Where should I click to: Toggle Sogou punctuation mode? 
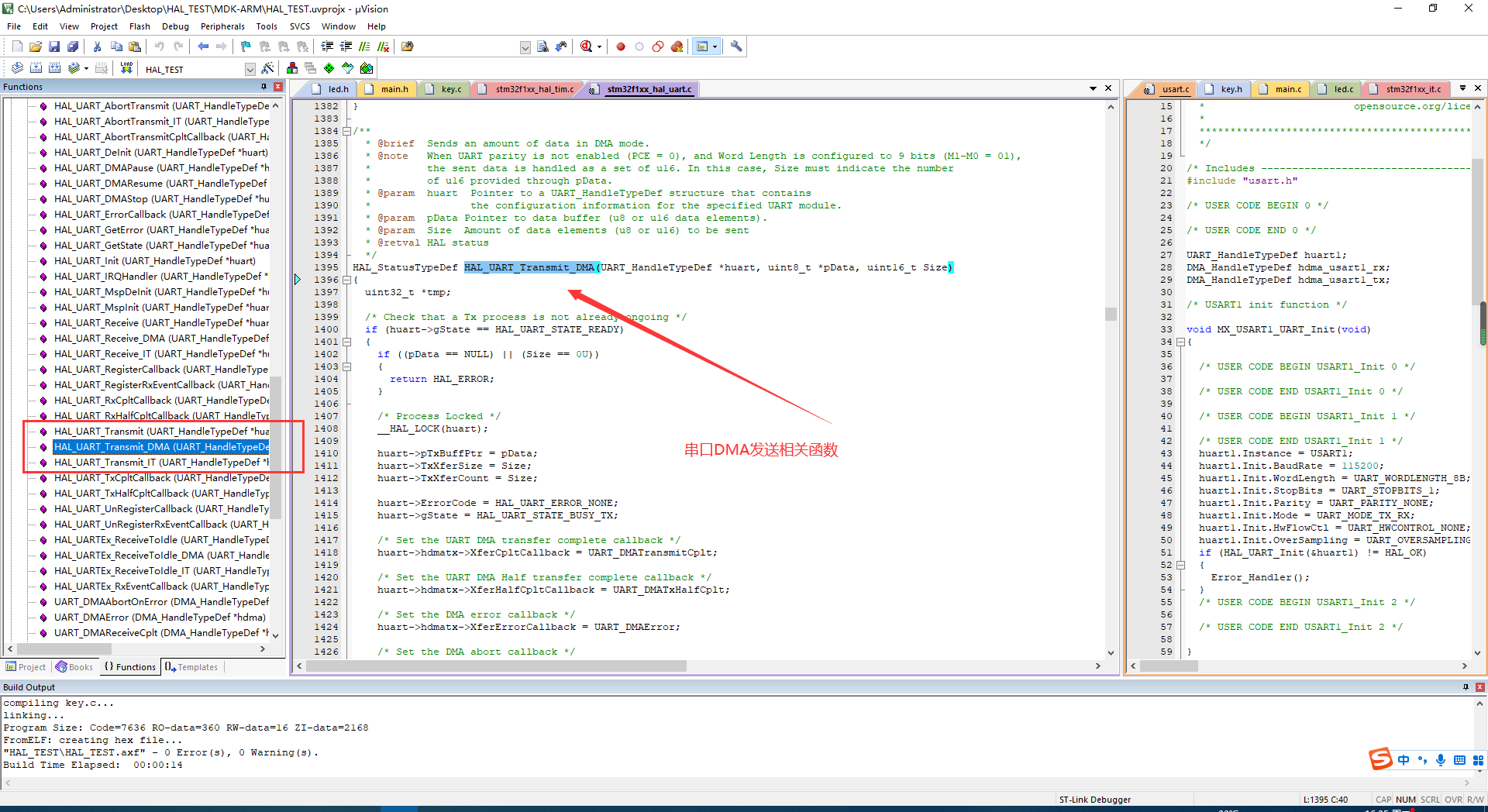click(1422, 759)
